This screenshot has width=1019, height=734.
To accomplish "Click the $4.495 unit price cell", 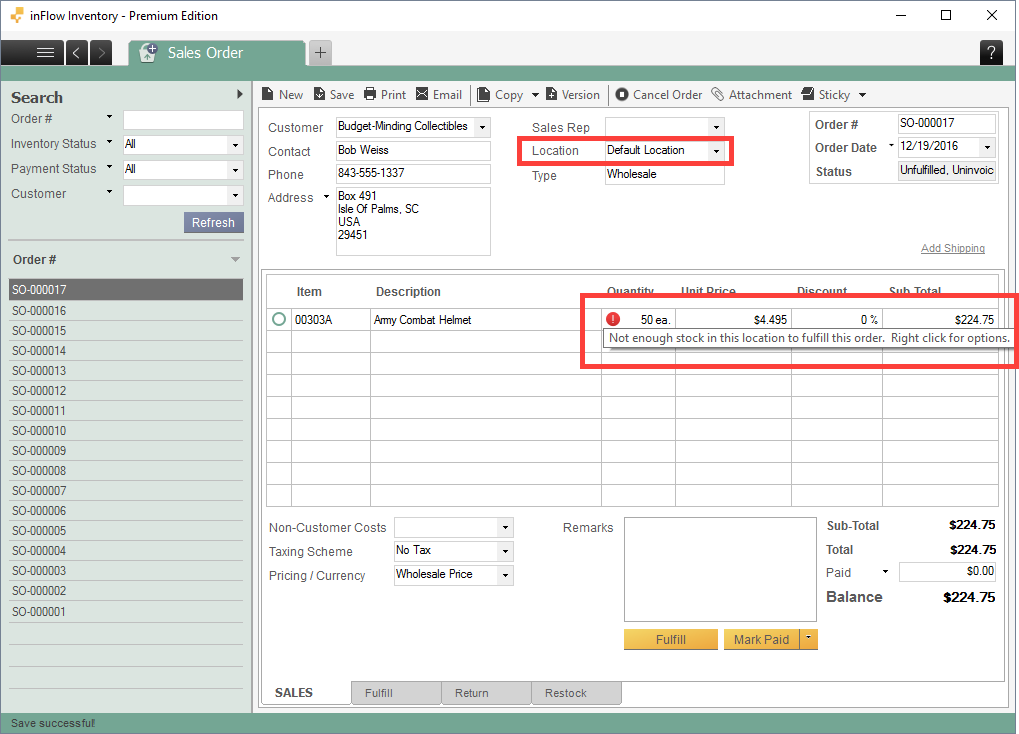I will pyautogui.click(x=733, y=320).
